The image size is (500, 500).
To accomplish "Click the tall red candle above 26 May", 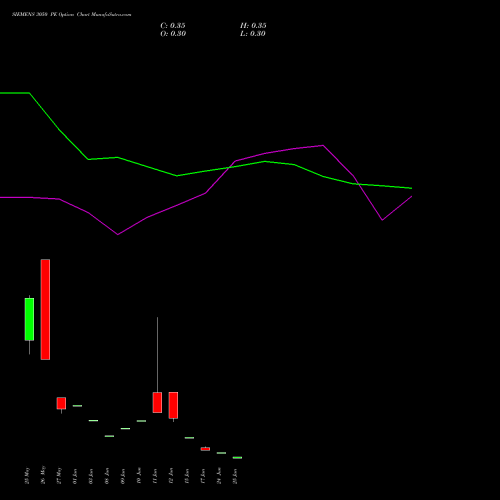I will (45, 309).
